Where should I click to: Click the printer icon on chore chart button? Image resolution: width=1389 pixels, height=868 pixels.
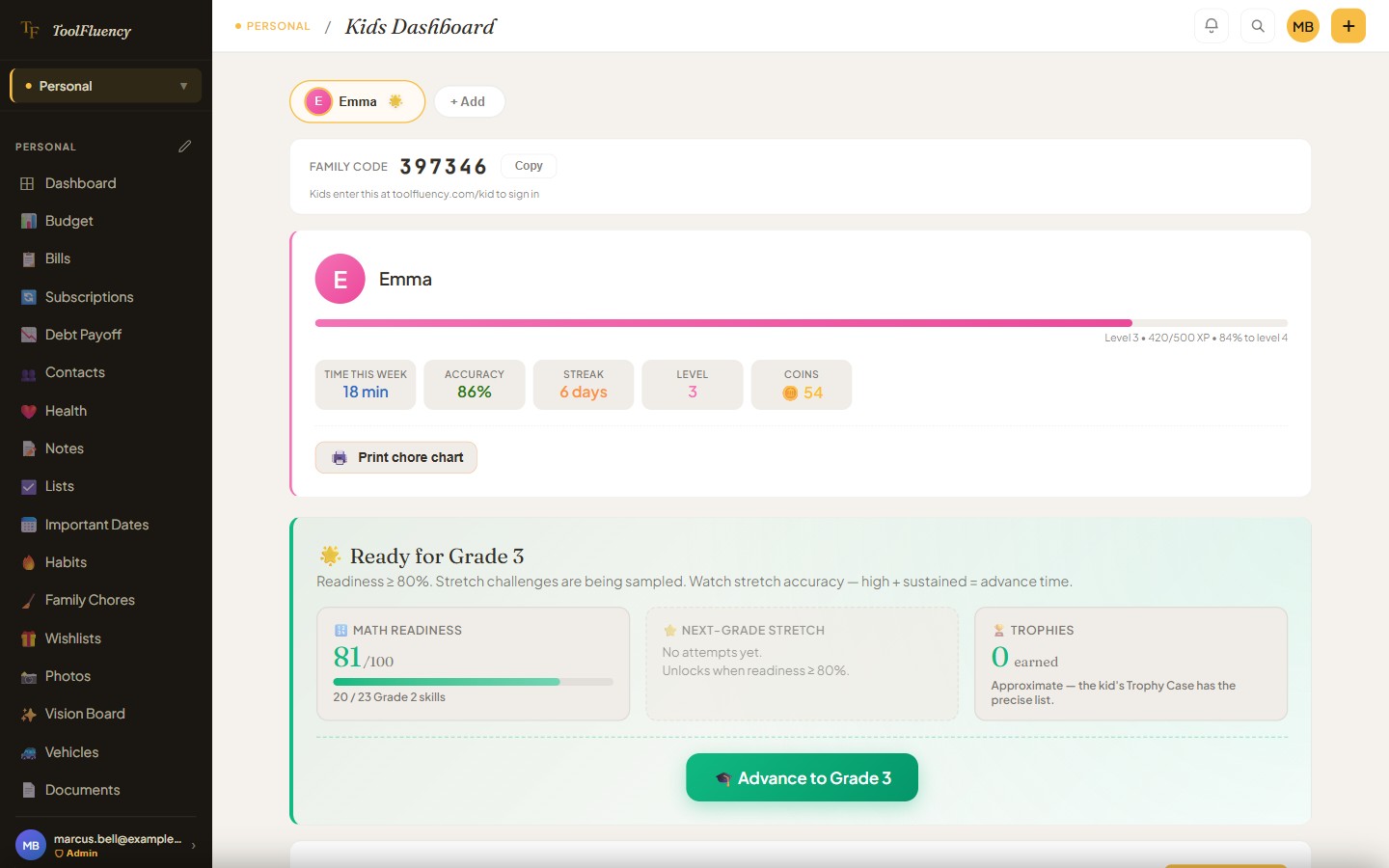pos(340,457)
